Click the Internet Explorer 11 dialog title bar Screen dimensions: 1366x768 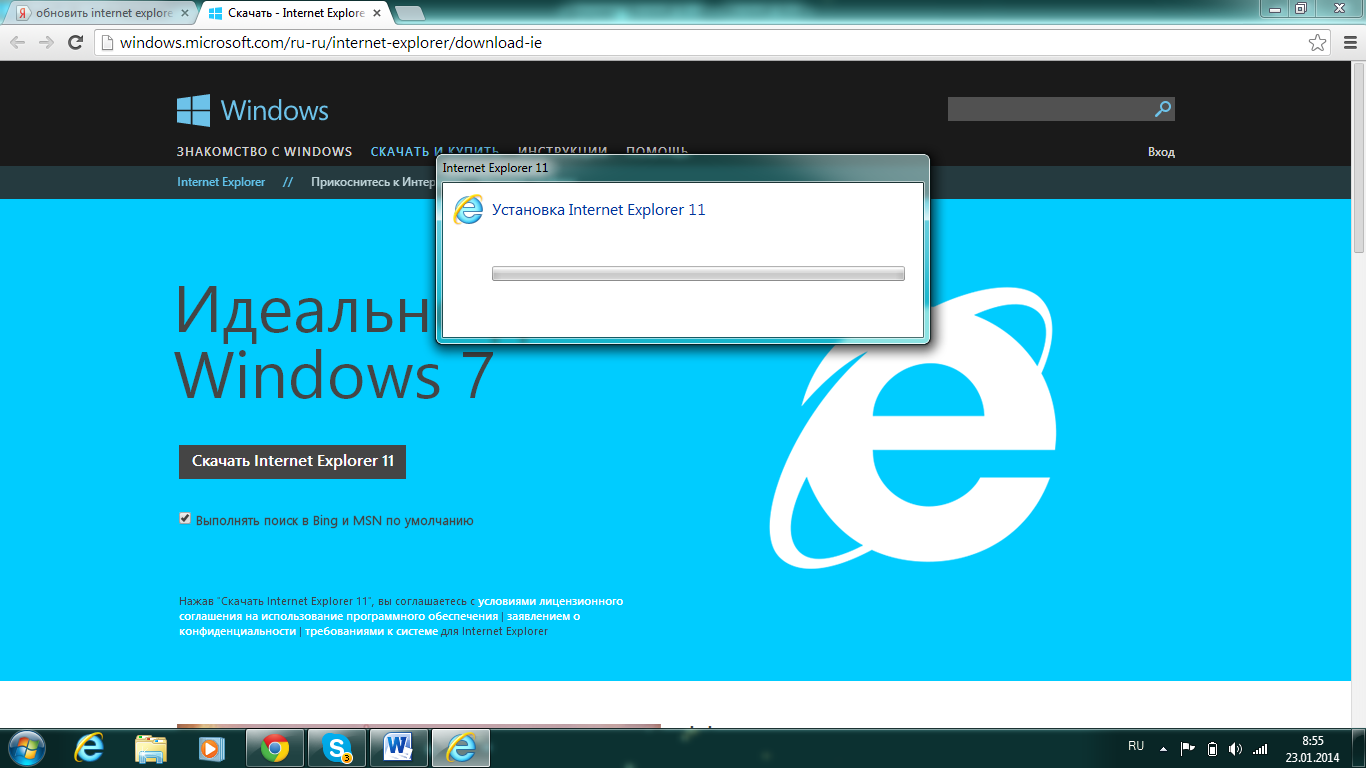[x=683, y=168]
